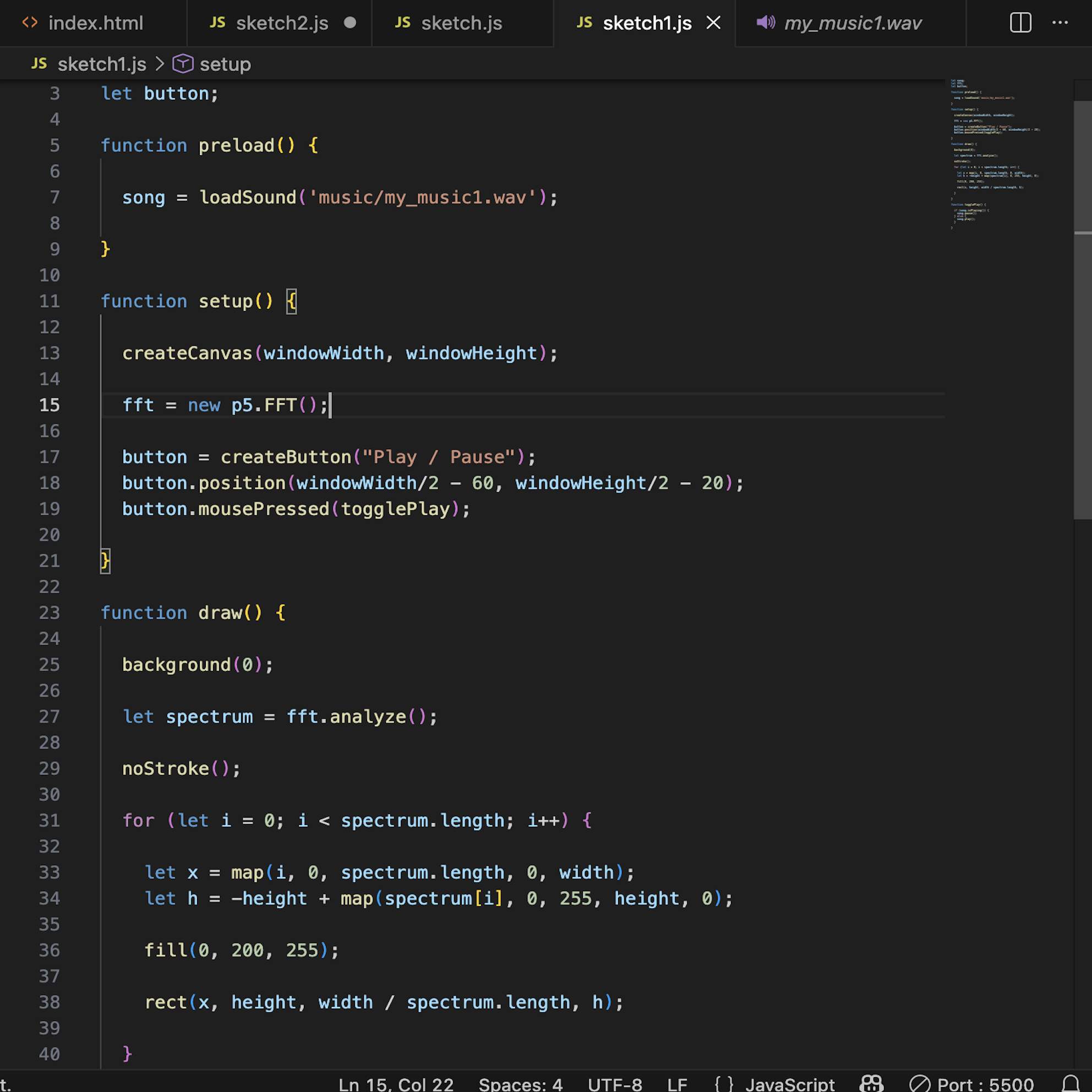Click the curly braces icon in status bar
1092x1092 pixels.
coord(724,1084)
